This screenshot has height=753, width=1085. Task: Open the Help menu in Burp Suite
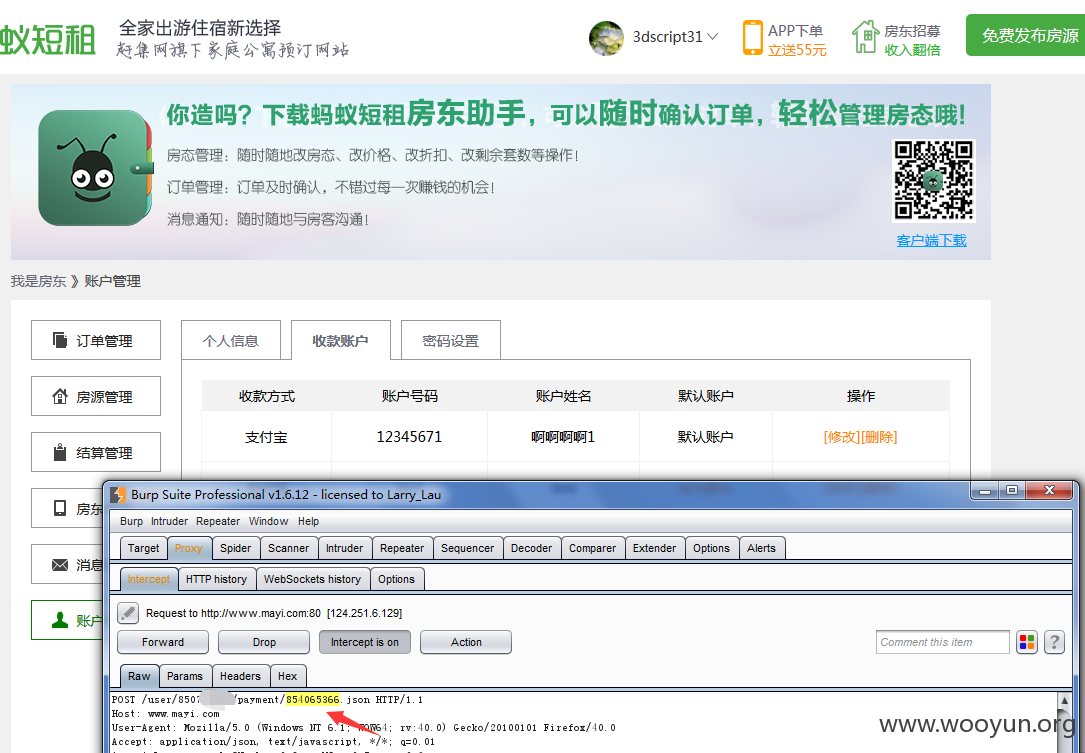coord(309,521)
